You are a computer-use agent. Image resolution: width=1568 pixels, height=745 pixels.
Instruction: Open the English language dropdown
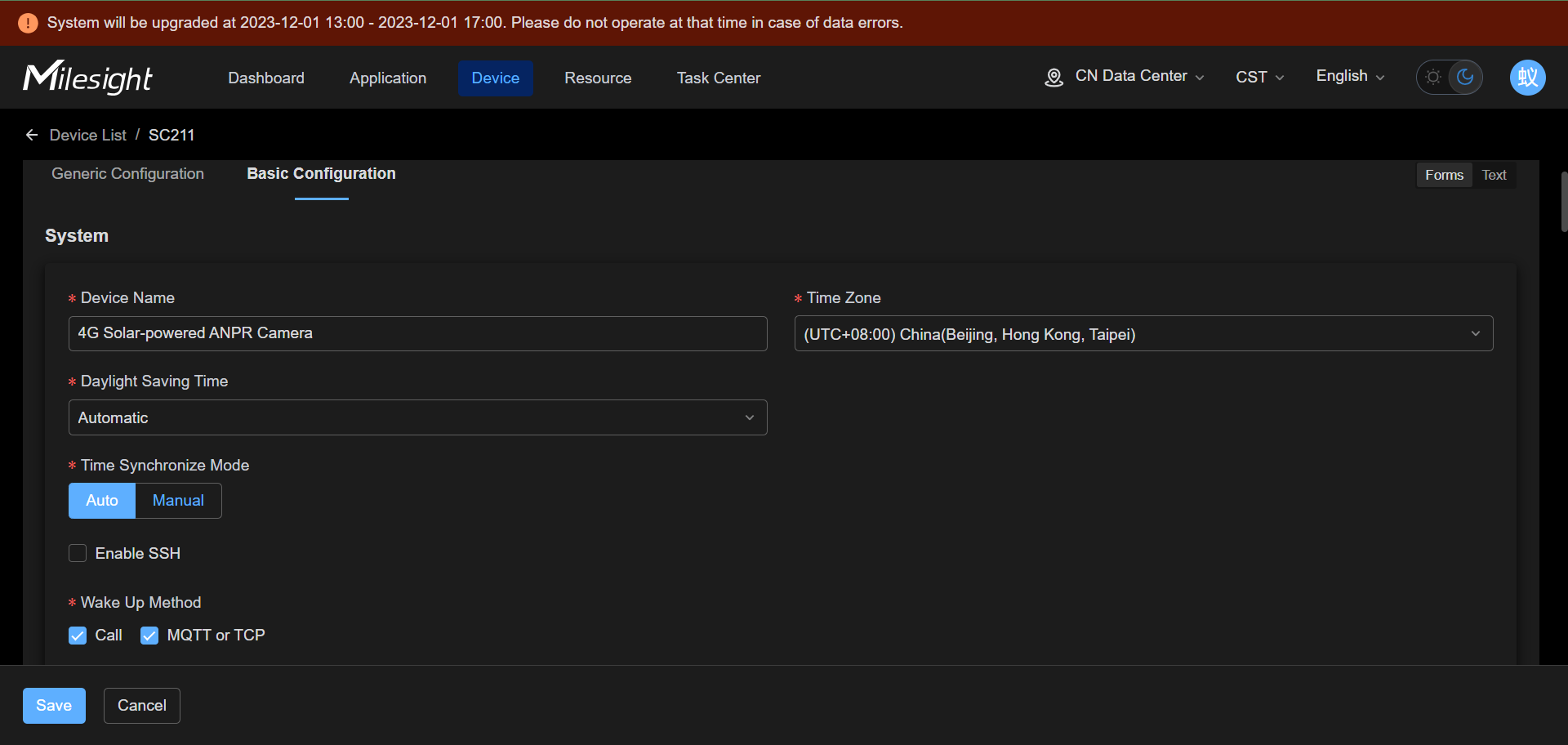tap(1350, 76)
